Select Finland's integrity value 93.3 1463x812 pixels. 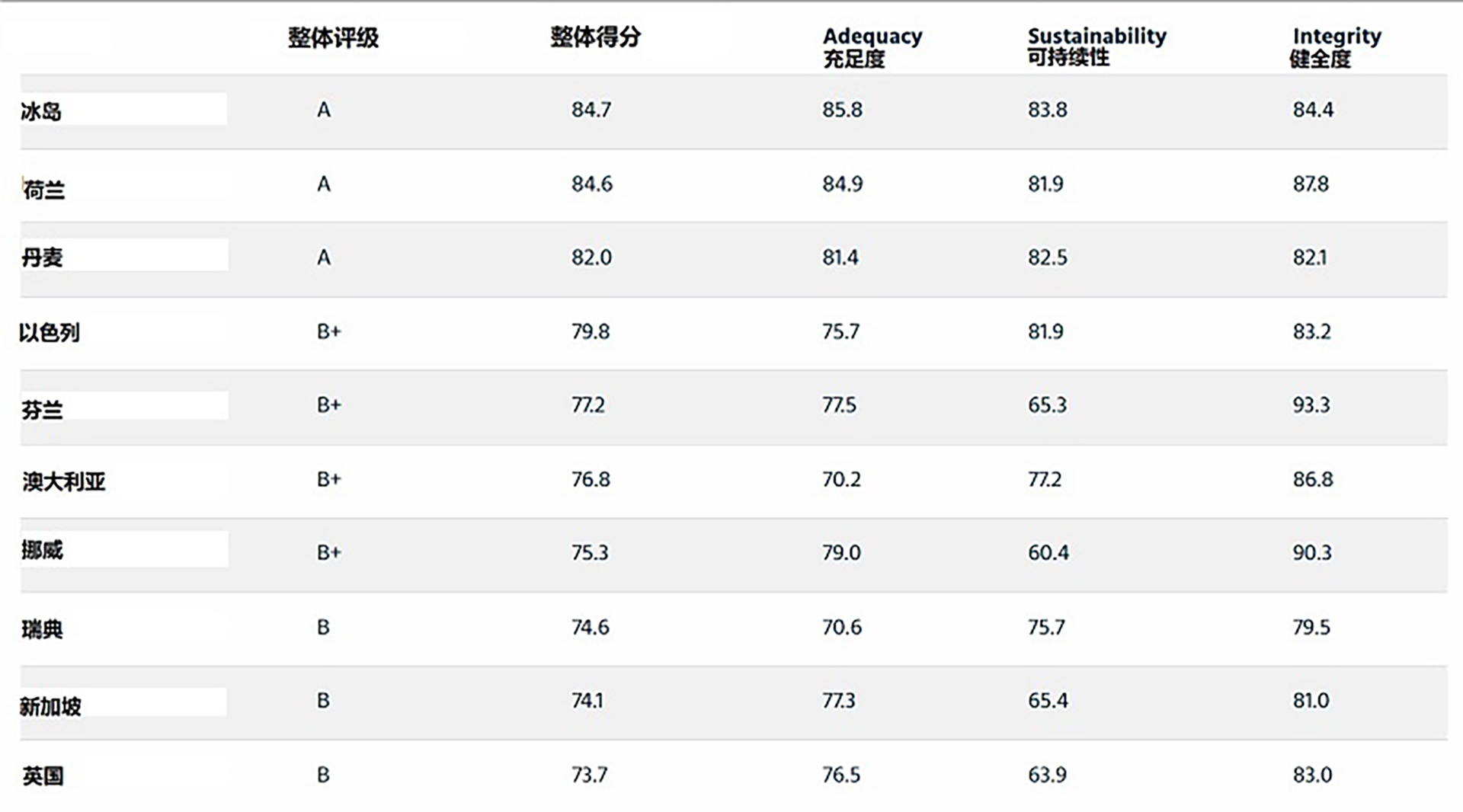tap(1311, 405)
